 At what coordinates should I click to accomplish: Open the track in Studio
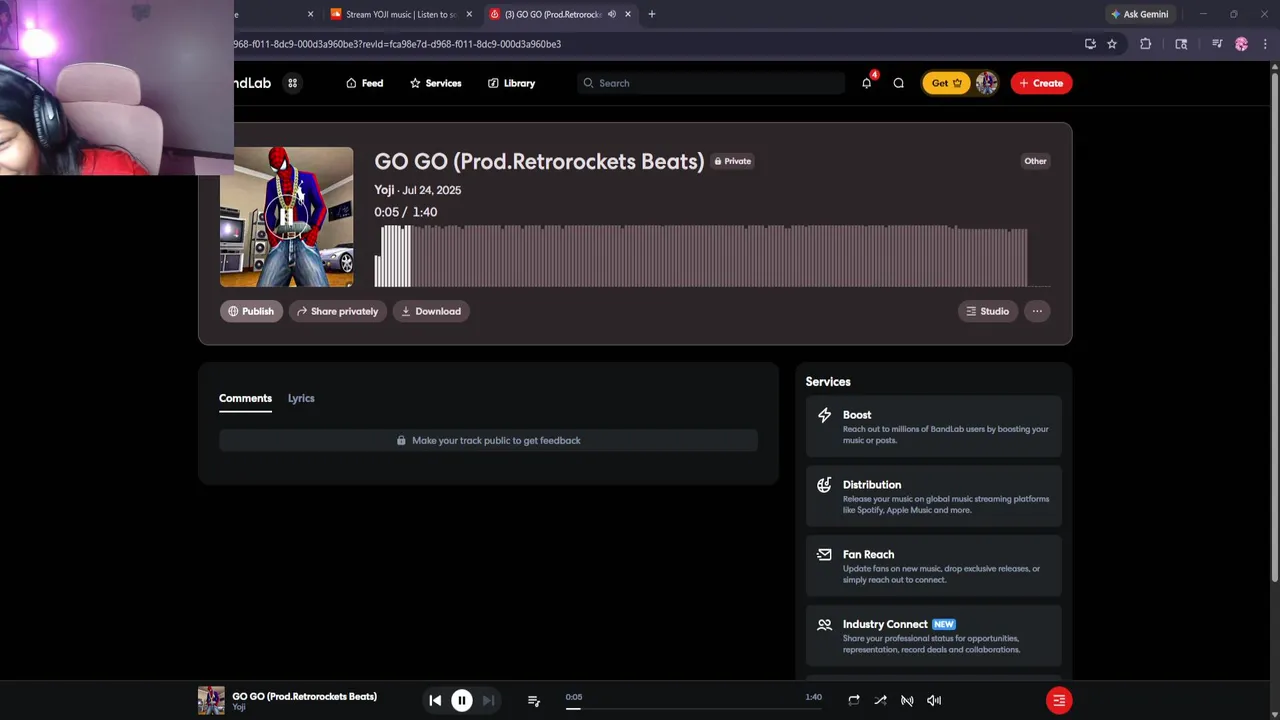988,311
